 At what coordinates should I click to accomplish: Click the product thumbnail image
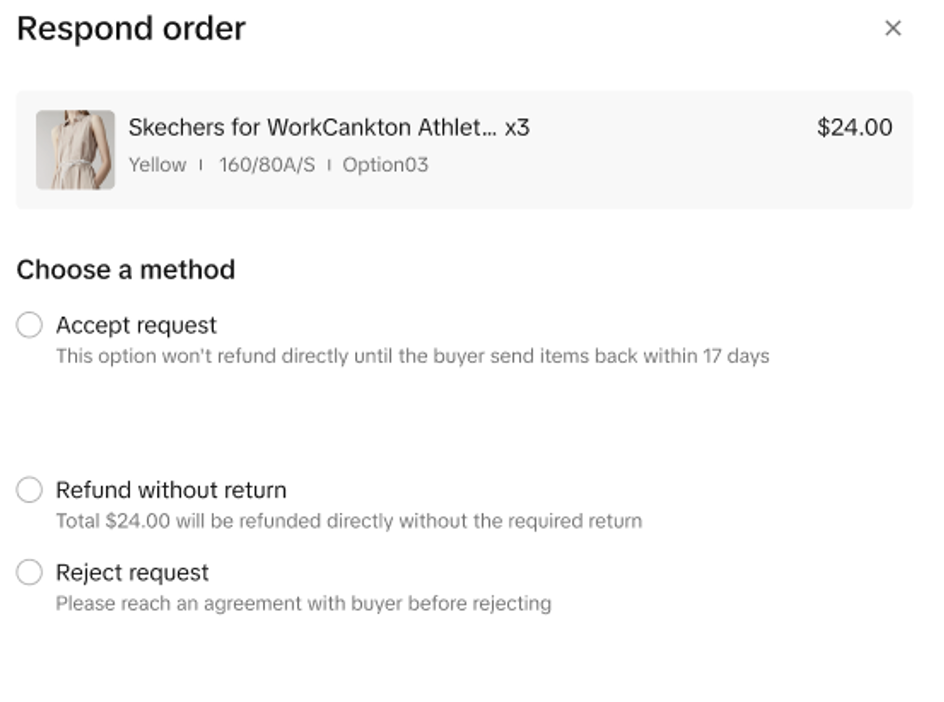(75, 150)
